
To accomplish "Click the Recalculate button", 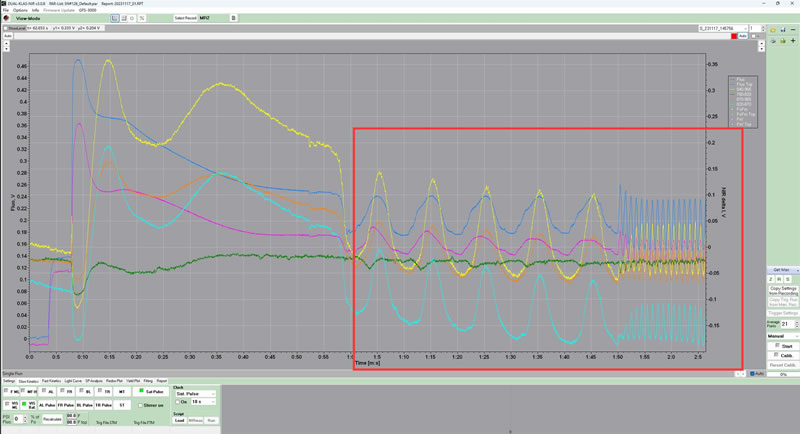I will [51, 420].
